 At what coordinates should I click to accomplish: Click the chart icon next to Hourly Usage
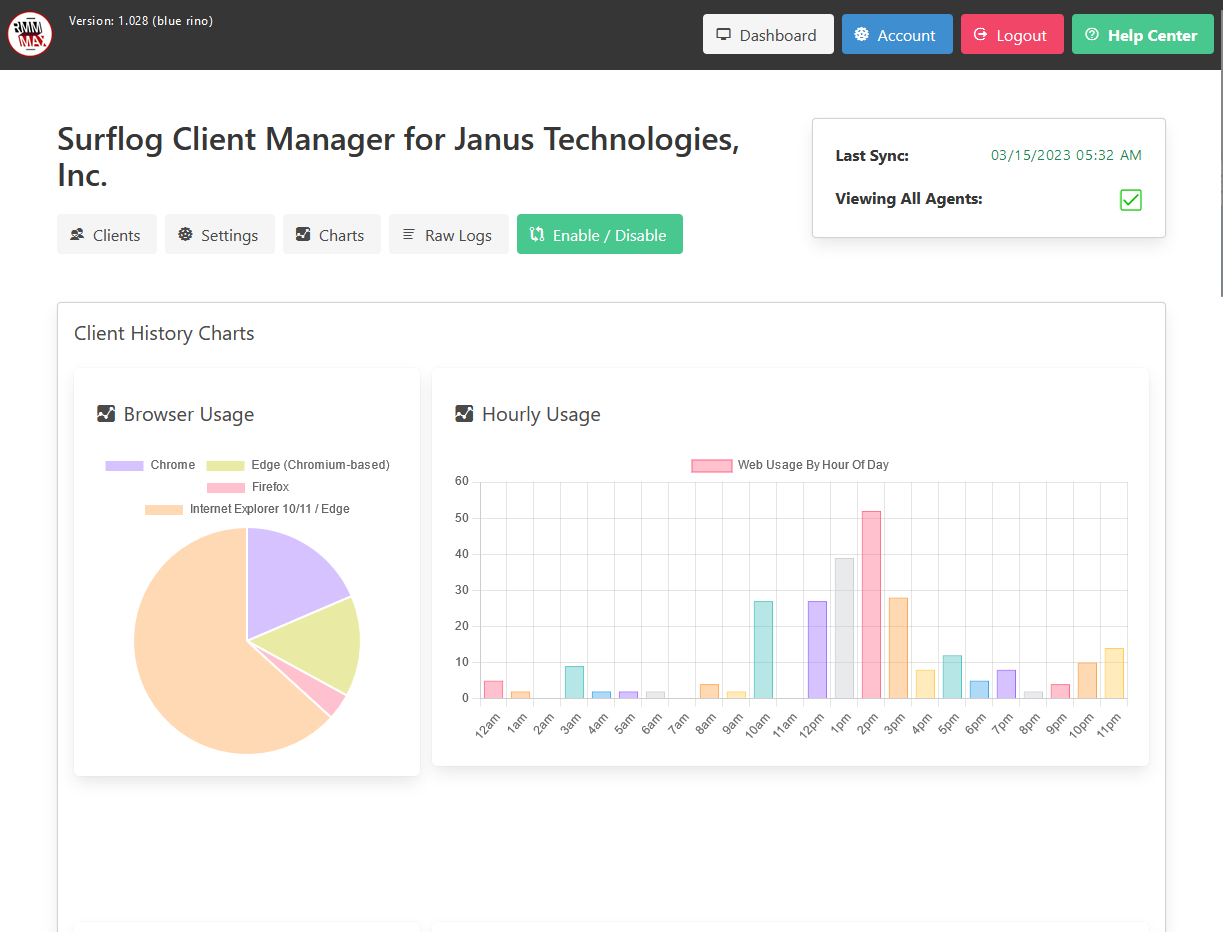click(x=464, y=414)
